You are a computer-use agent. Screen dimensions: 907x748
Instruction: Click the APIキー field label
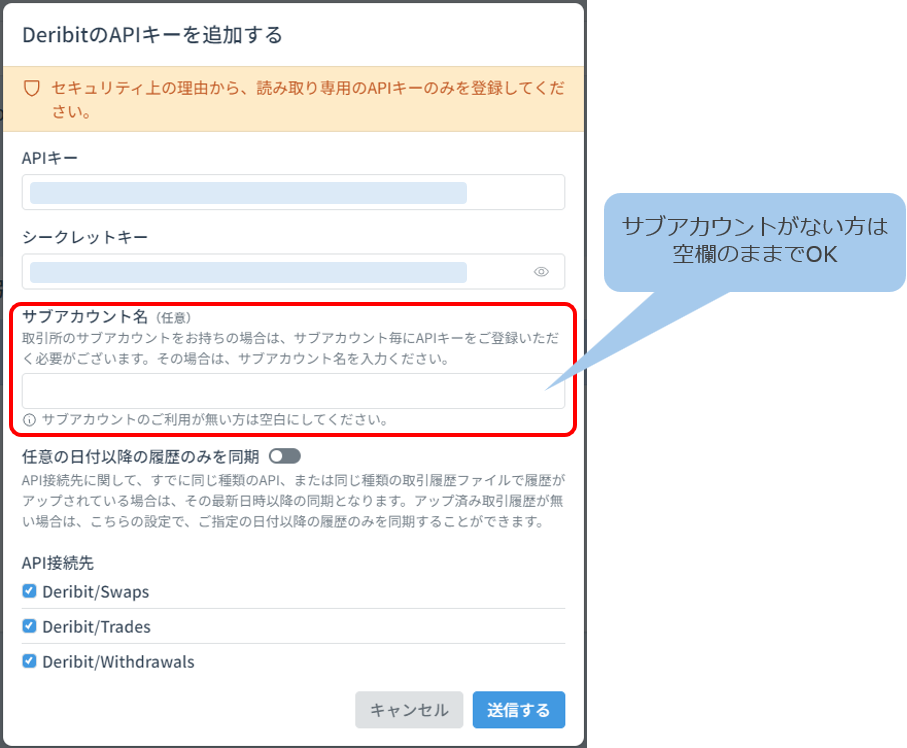click(50, 158)
